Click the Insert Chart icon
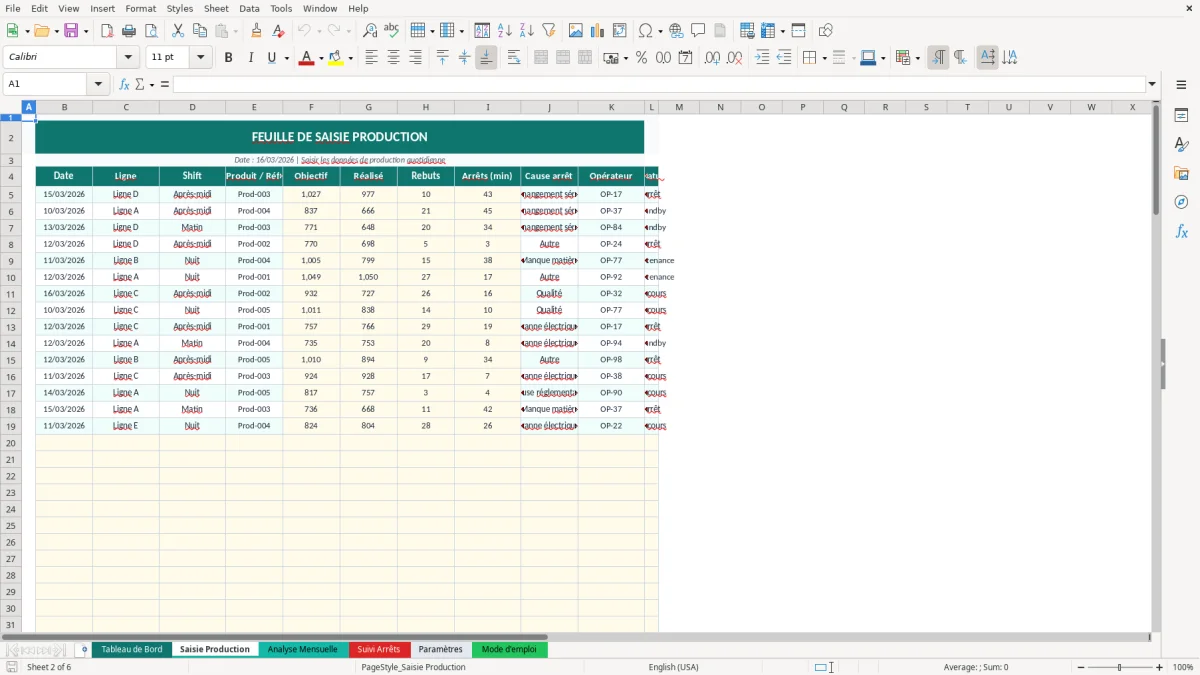The height and width of the screenshot is (675, 1200). tap(598, 31)
